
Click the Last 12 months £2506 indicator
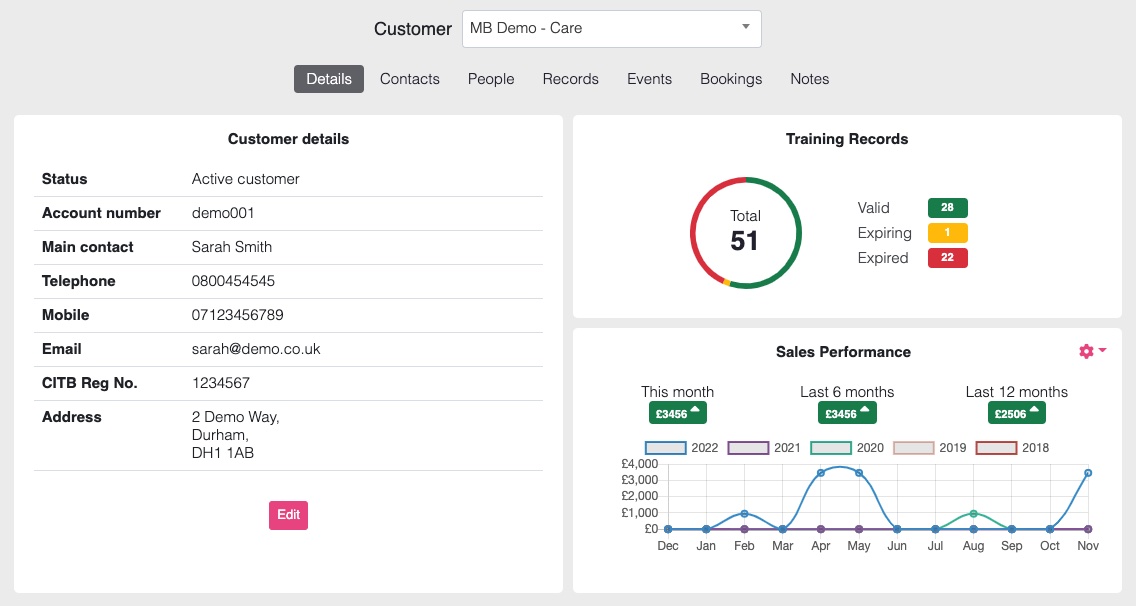pos(1016,412)
